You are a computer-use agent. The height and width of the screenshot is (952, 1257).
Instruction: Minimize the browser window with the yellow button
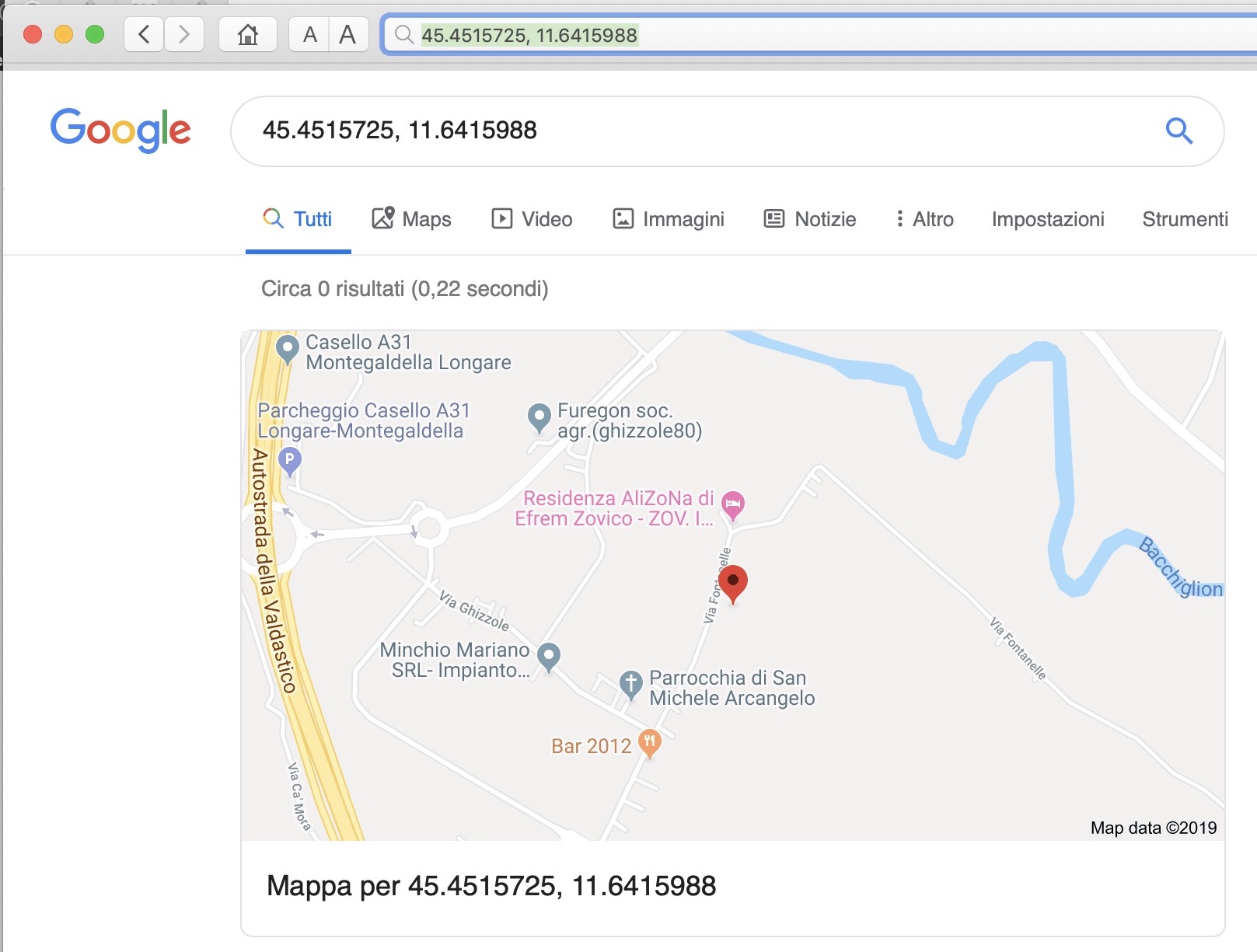(64, 34)
